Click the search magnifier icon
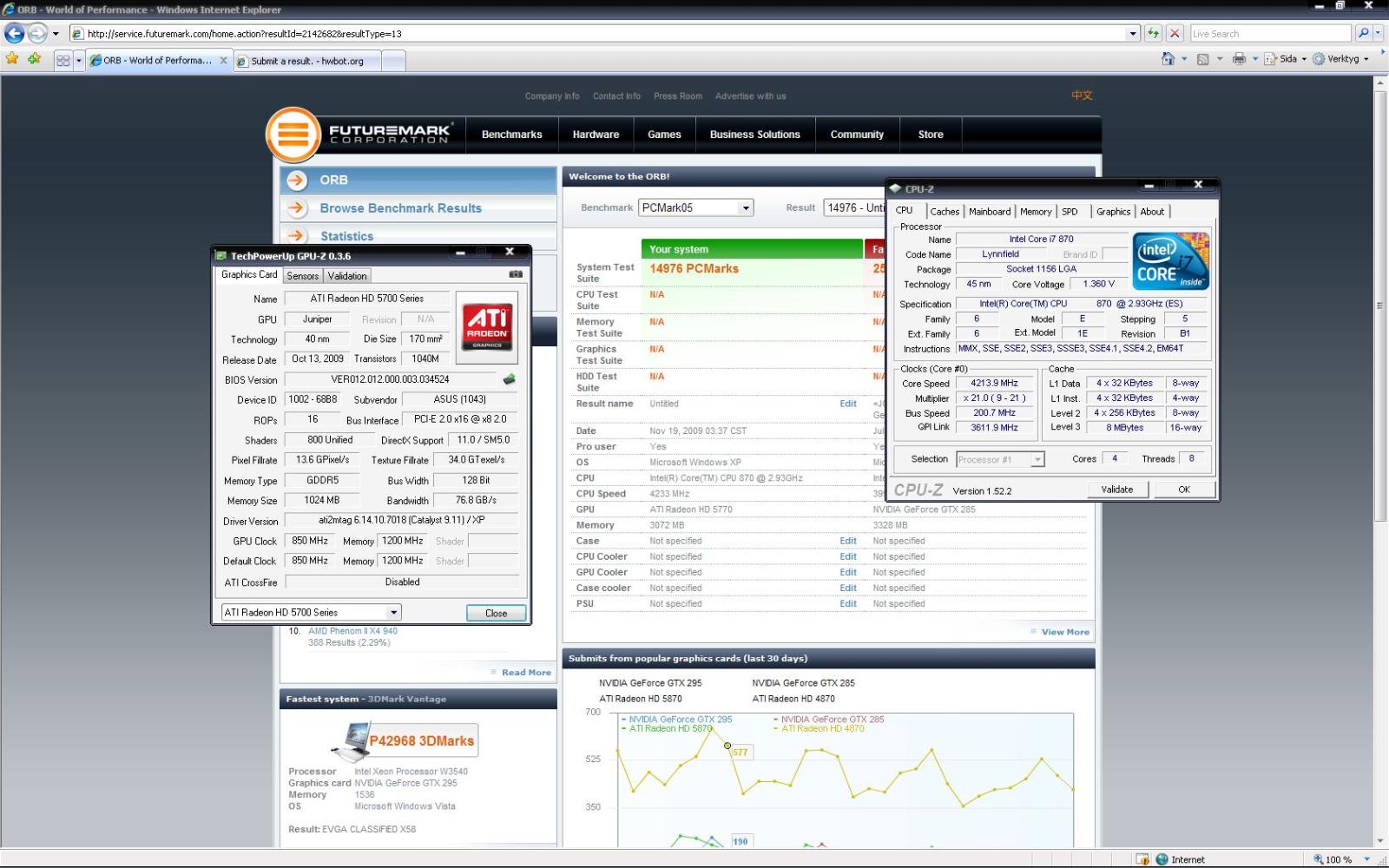This screenshot has height=868, width=1389. point(1363,34)
